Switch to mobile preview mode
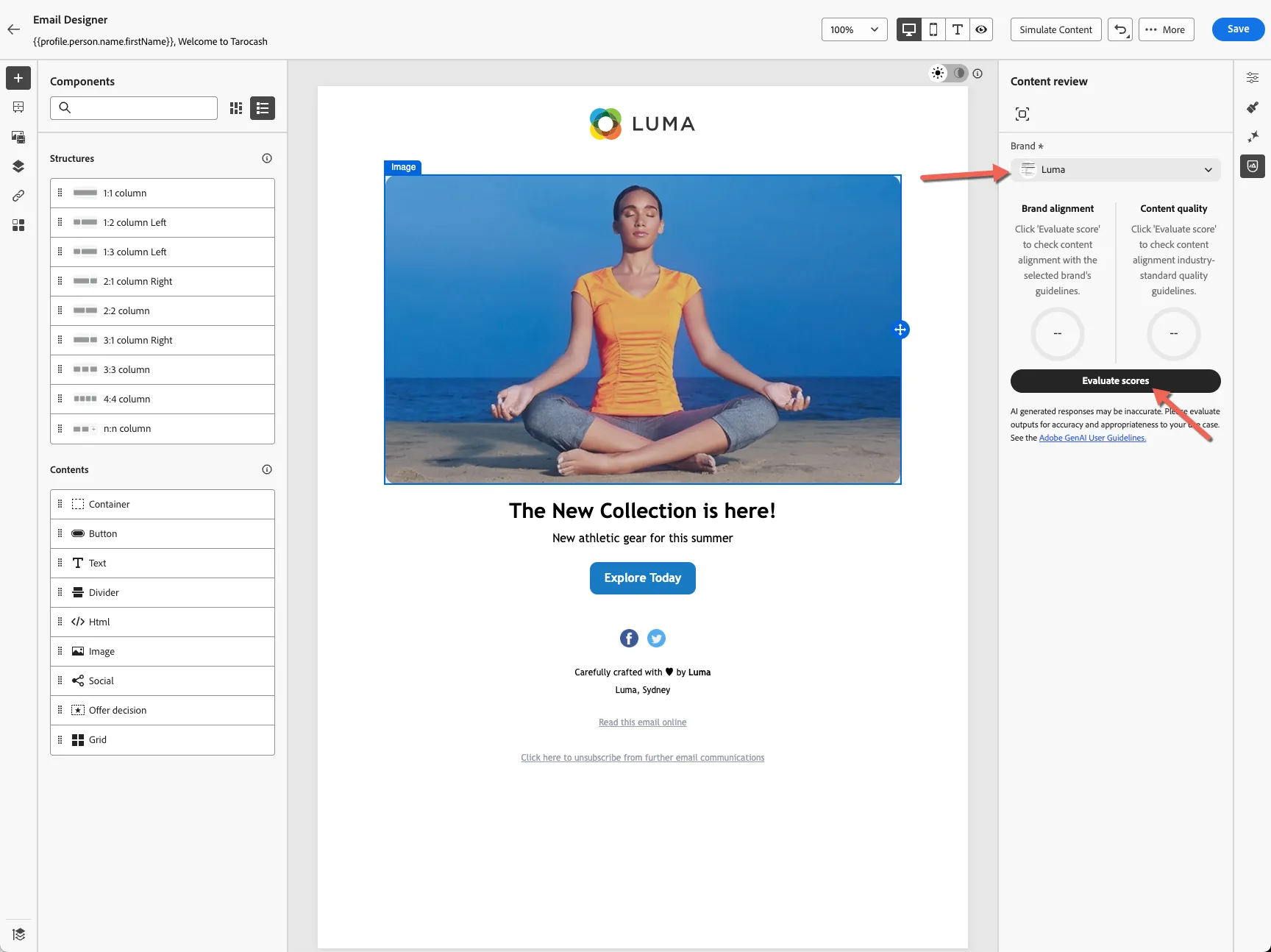The width and height of the screenshot is (1271, 952). (933, 29)
